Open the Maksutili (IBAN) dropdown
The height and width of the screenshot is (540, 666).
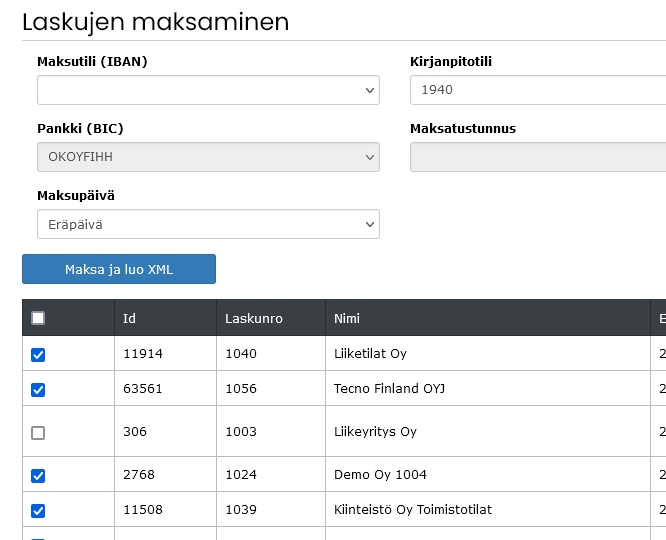[x=208, y=90]
